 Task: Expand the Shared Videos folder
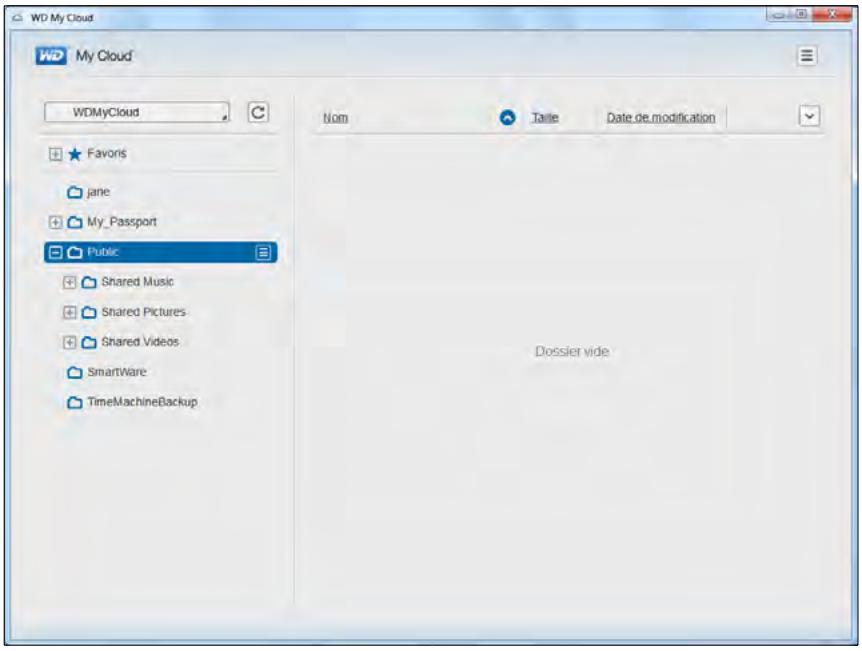[69, 343]
